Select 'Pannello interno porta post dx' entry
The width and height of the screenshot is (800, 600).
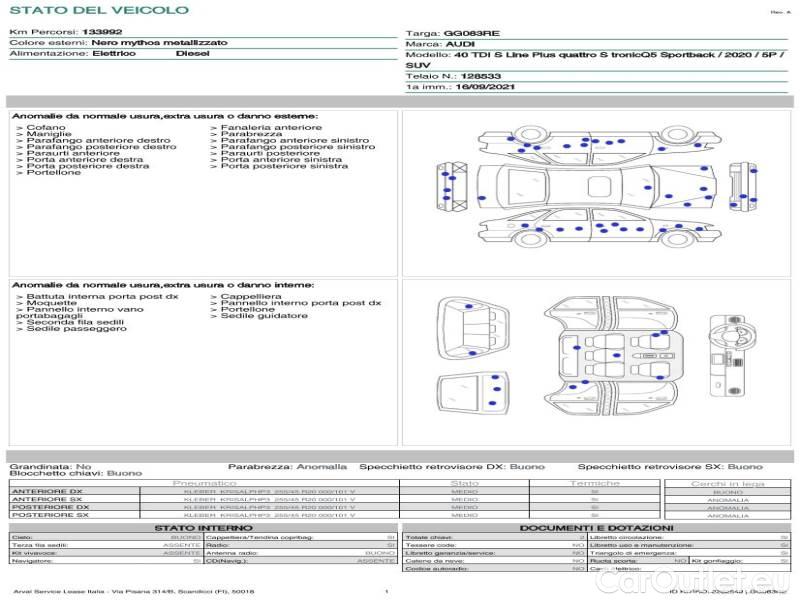[x=301, y=303]
